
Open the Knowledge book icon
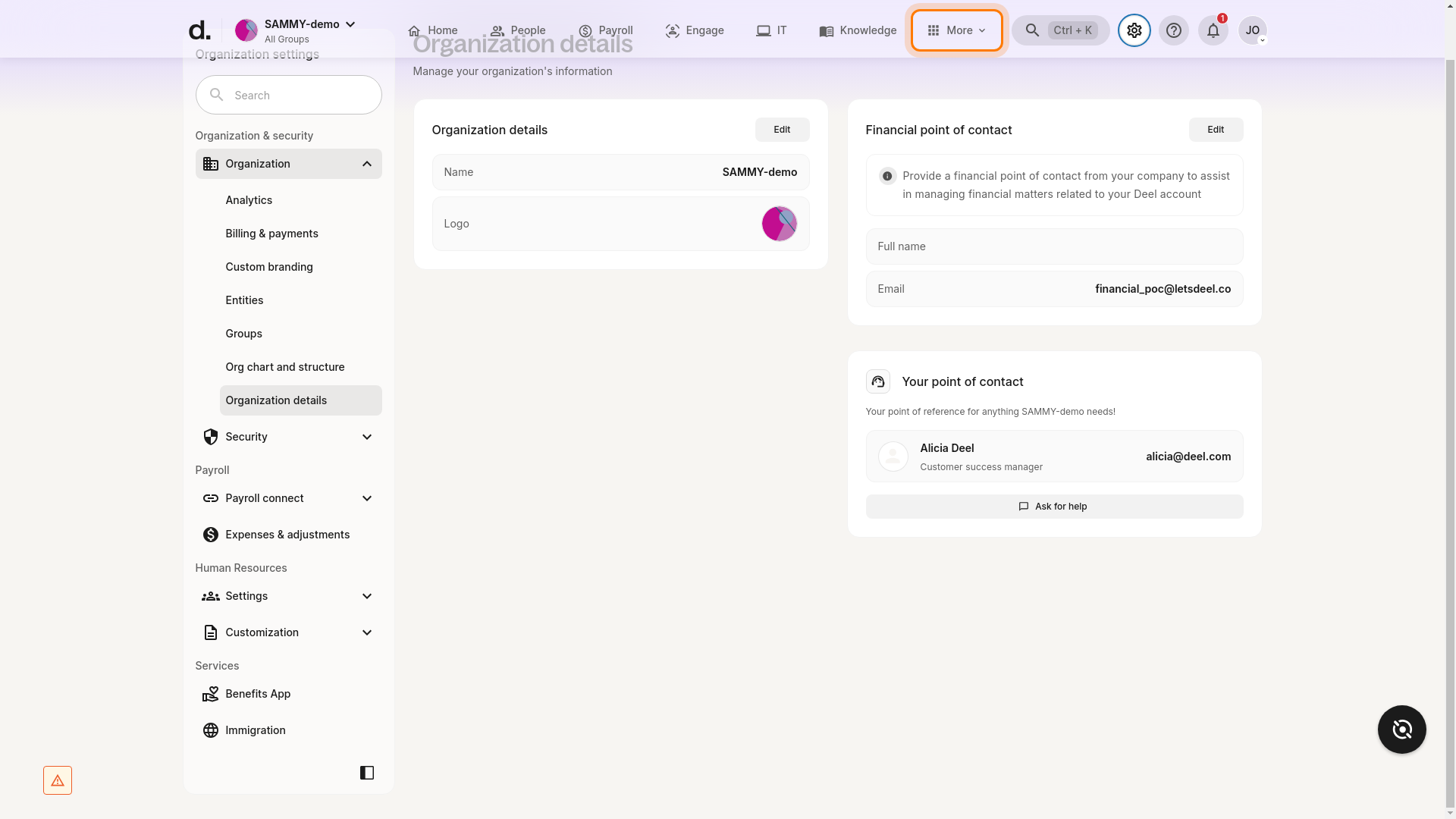tap(826, 30)
